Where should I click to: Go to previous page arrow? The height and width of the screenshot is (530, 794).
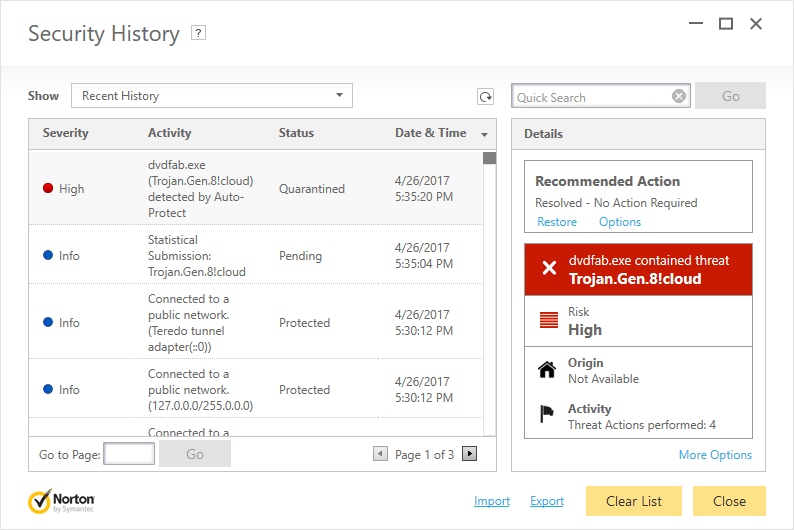tap(380, 454)
